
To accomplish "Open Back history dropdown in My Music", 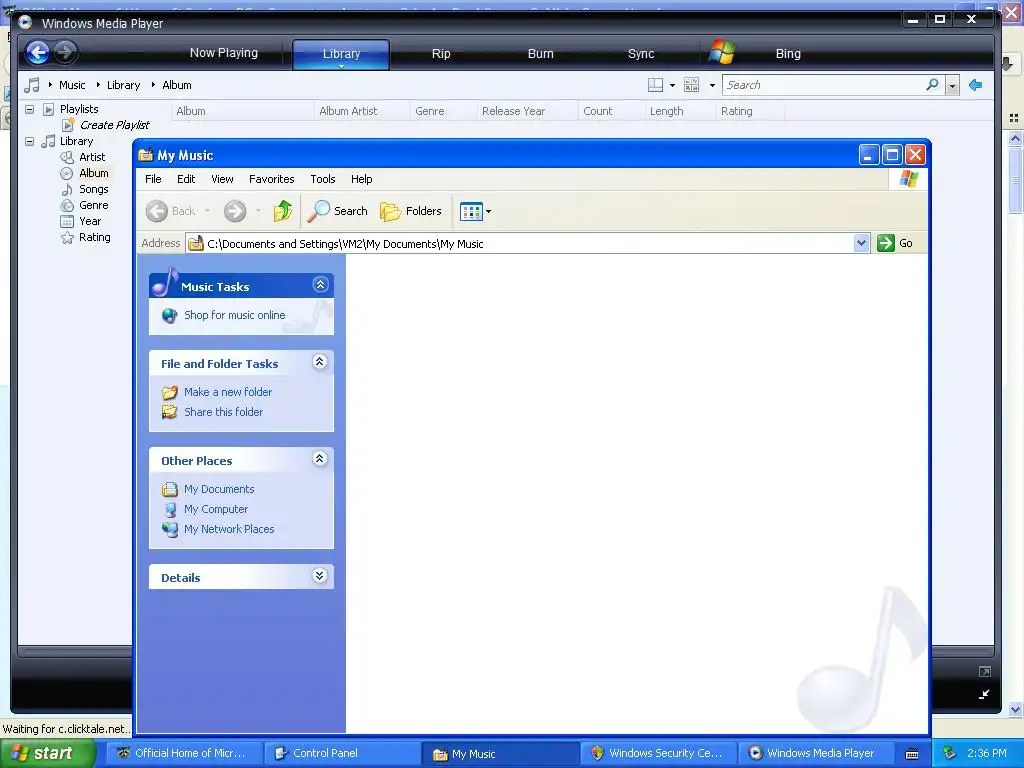I will coord(207,211).
